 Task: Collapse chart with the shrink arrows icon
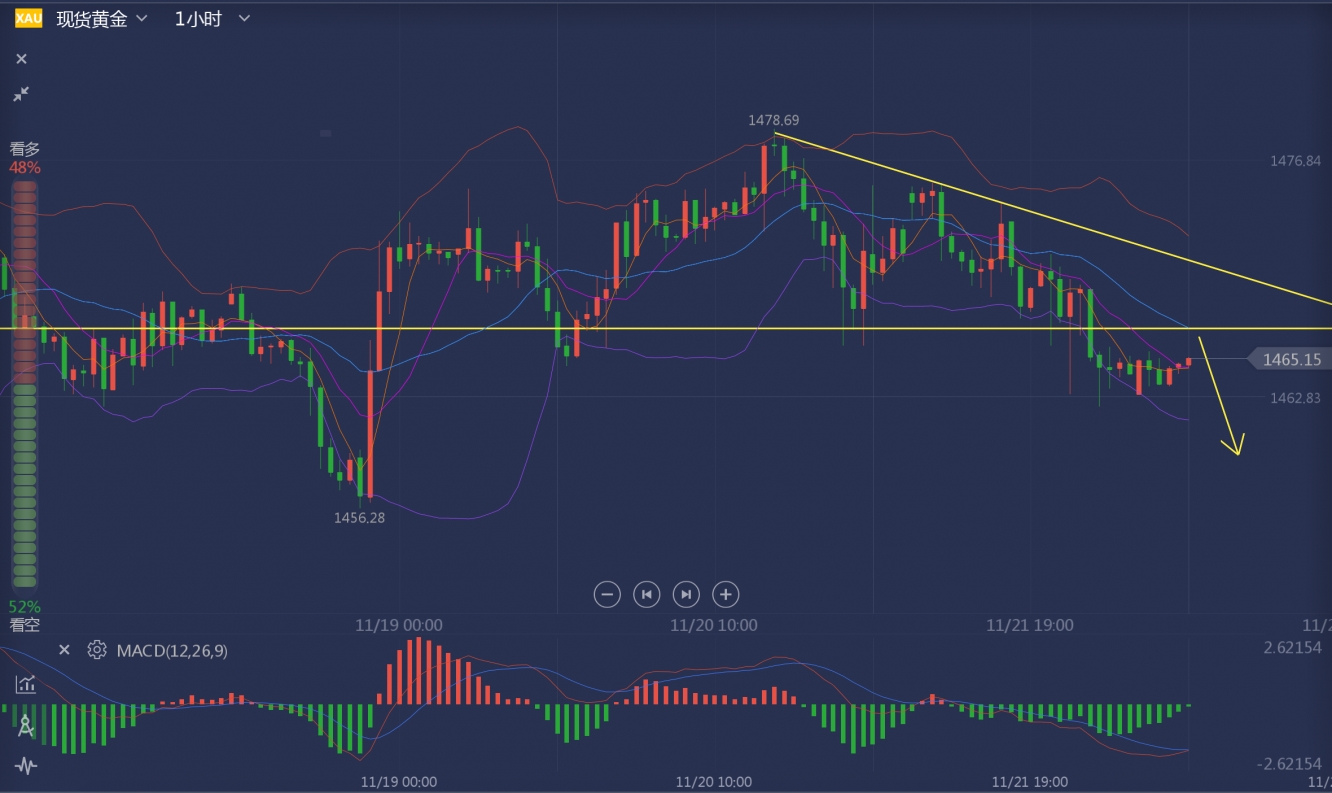(21, 94)
